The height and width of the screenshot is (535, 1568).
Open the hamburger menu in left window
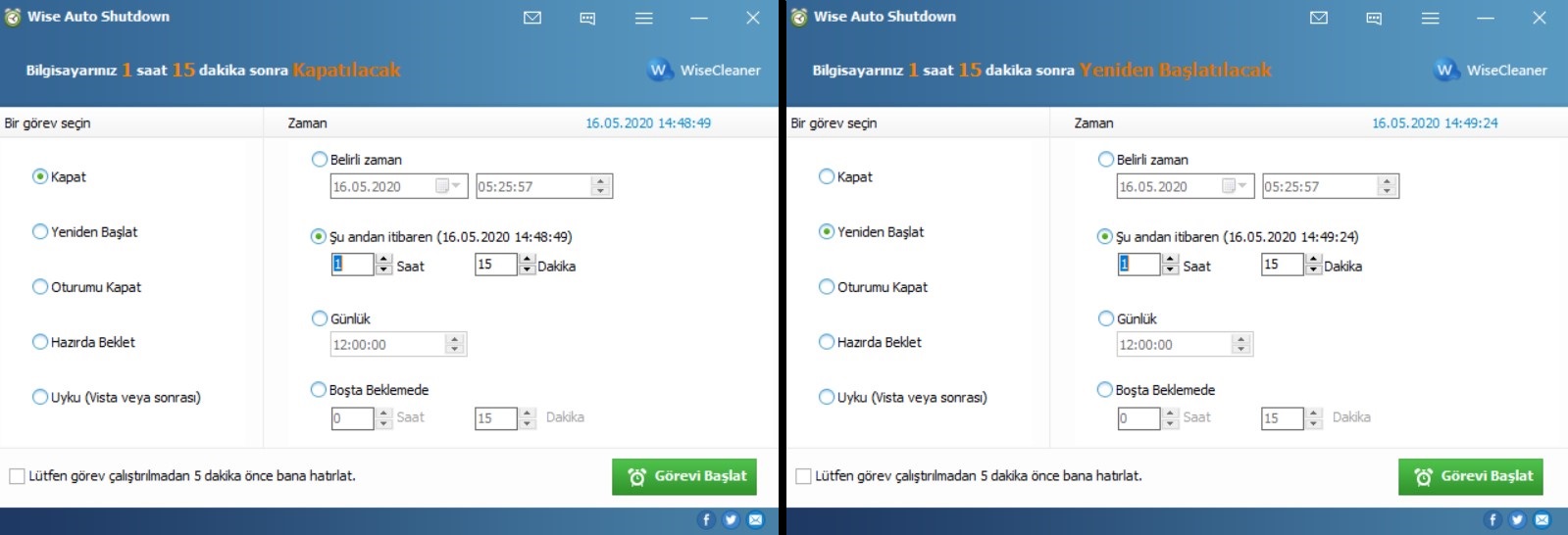[643, 18]
